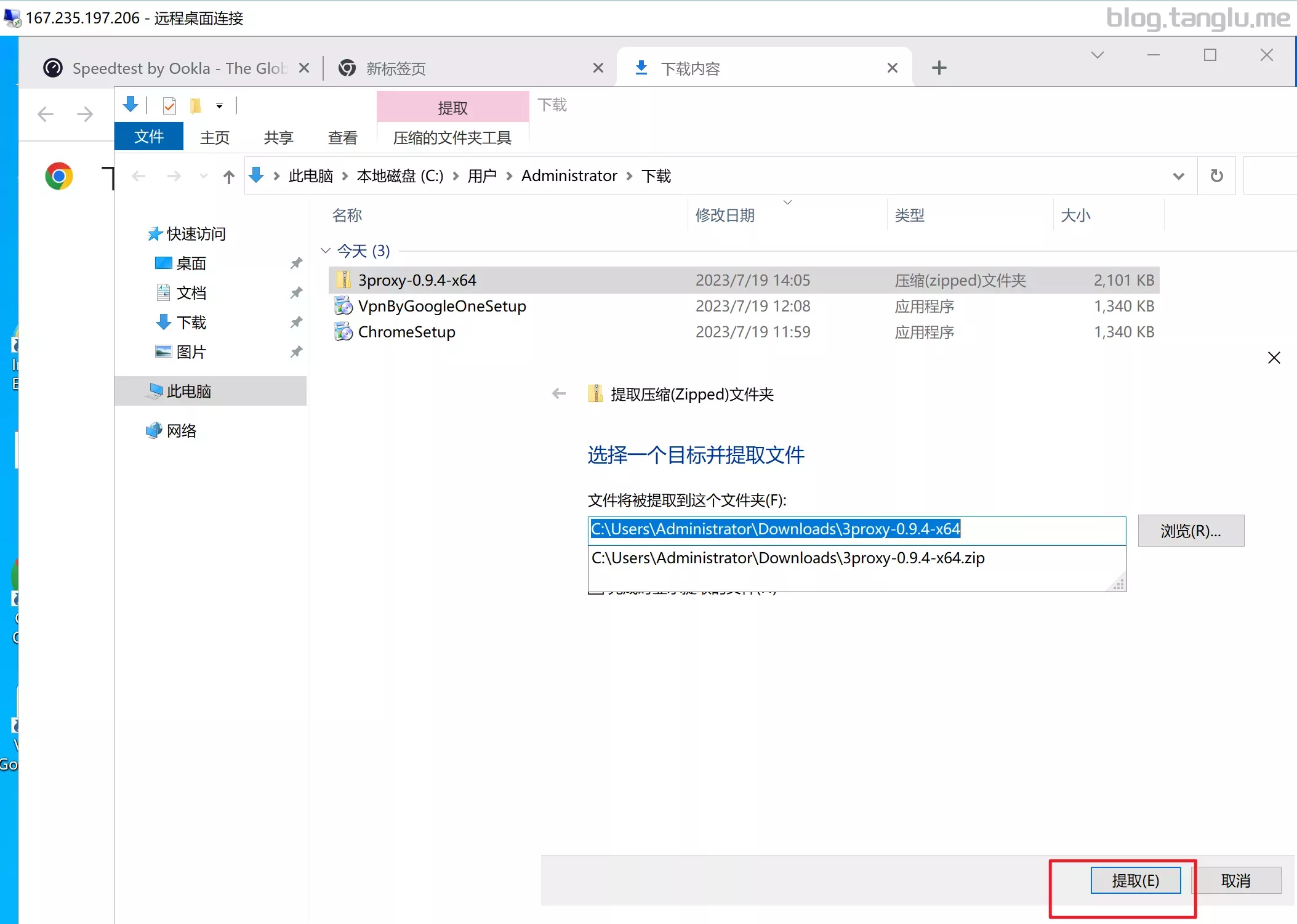Go up one folder with the up arrow

[229, 177]
